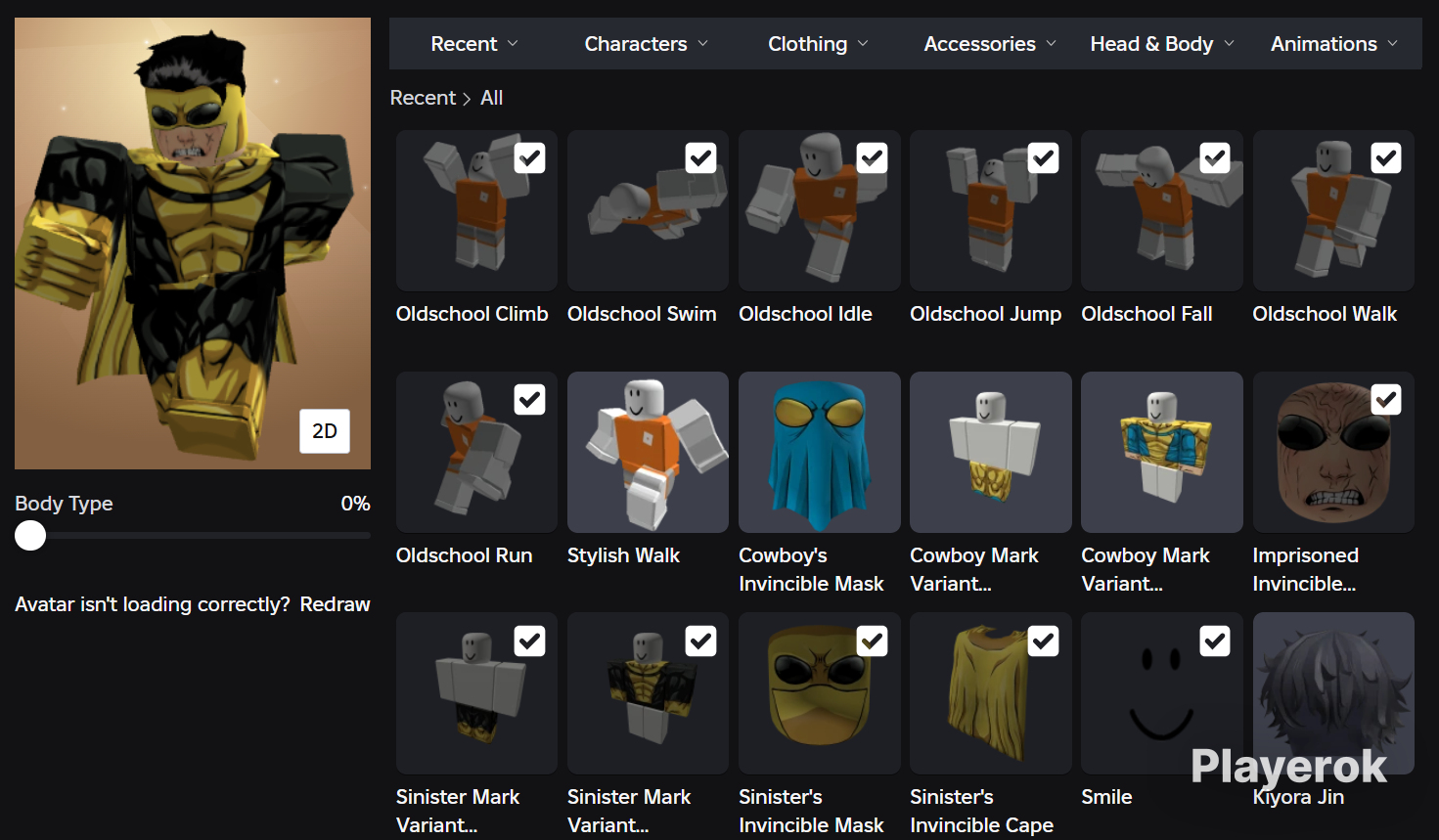Select the Sinister Mark Variant shirt thumbnail
The height and width of the screenshot is (840, 1439).
click(648, 693)
